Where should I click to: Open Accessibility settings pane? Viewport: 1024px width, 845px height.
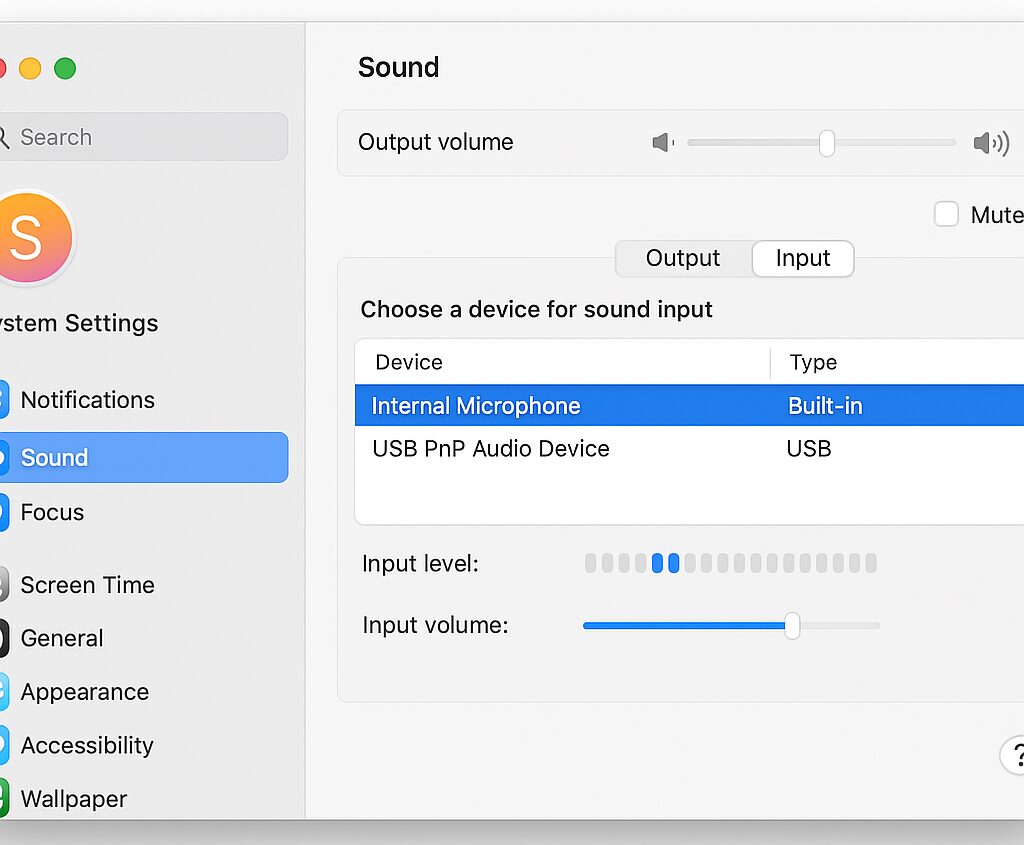pyautogui.click(x=87, y=745)
